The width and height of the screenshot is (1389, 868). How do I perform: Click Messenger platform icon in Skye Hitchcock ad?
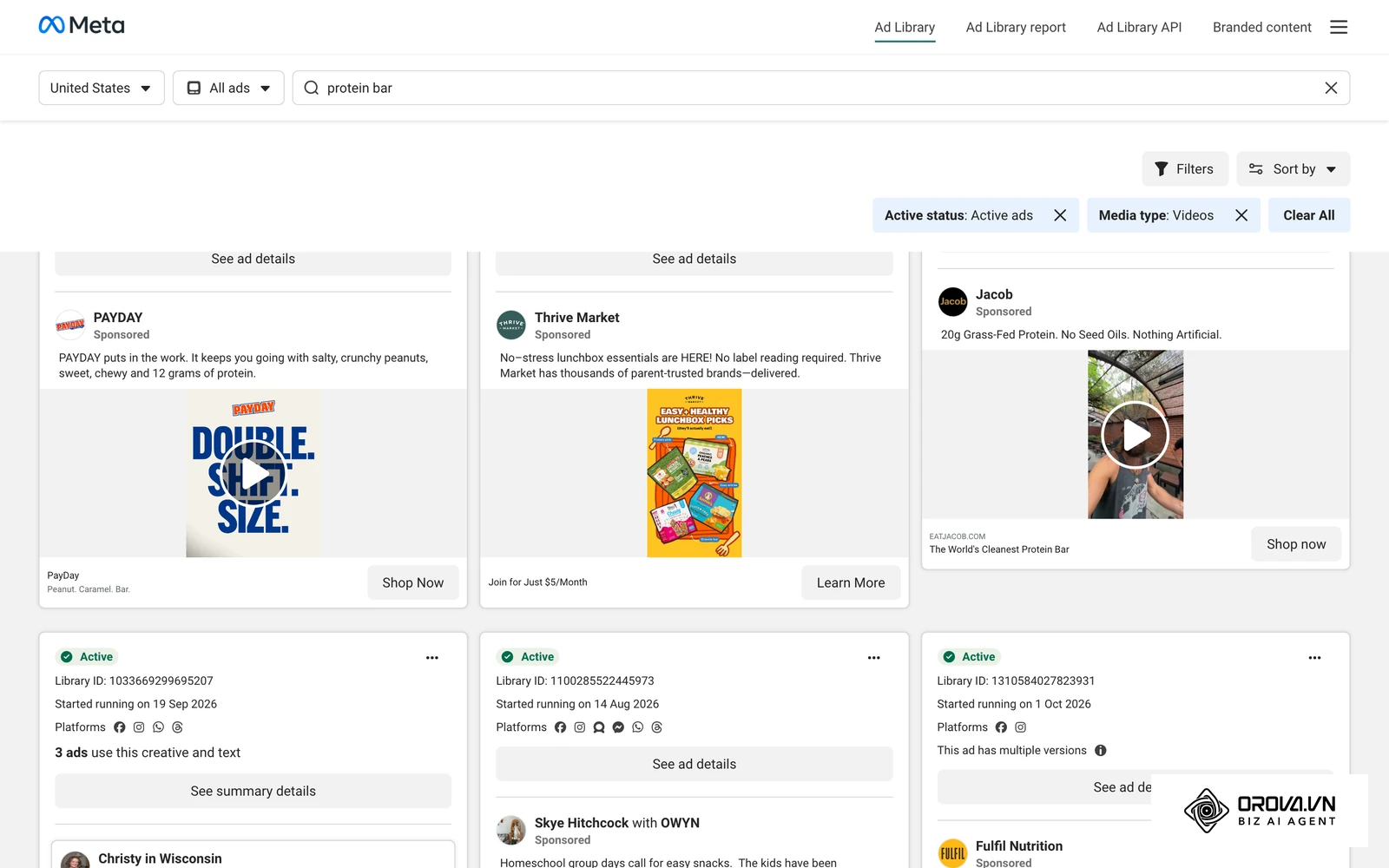click(618, 727)
